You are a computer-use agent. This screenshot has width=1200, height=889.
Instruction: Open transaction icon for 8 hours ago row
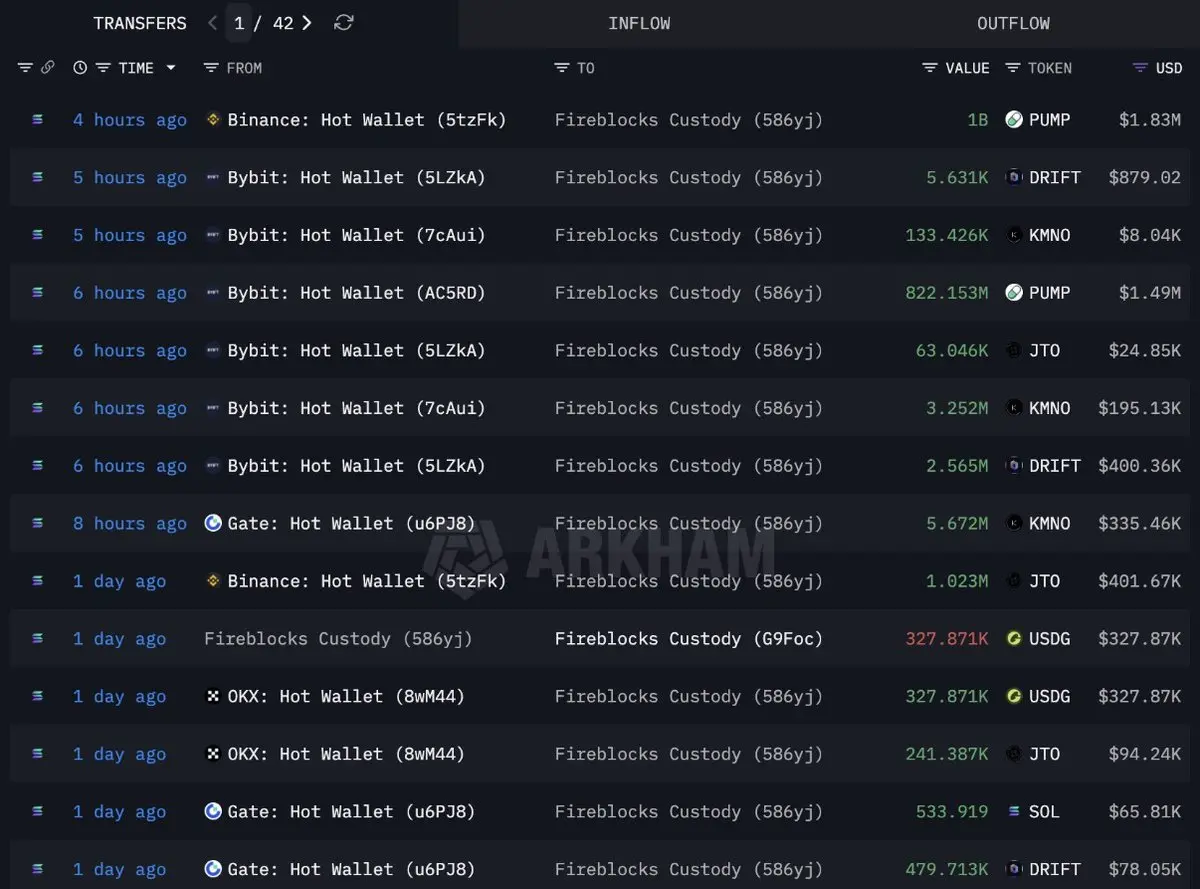[38, 524]
